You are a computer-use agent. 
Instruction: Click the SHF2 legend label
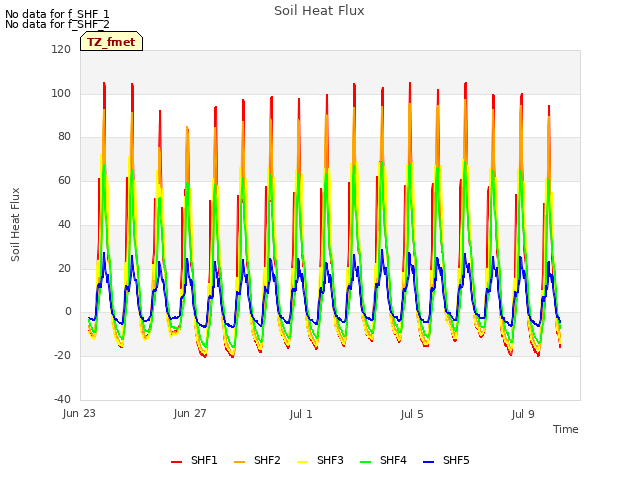(267, 460)
